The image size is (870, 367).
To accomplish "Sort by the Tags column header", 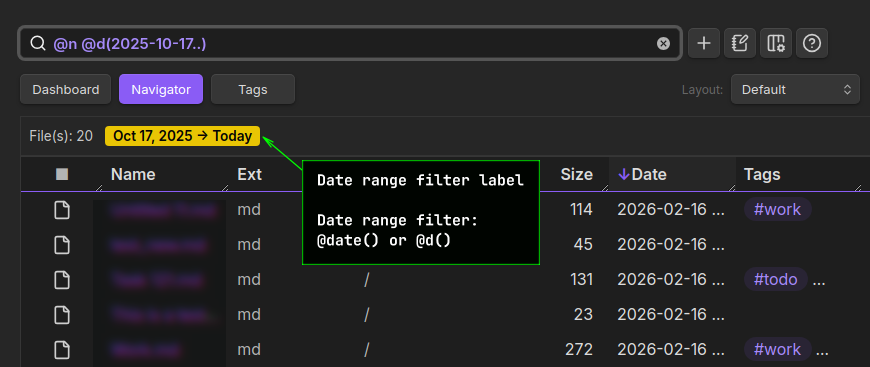I will coord(762,174).
